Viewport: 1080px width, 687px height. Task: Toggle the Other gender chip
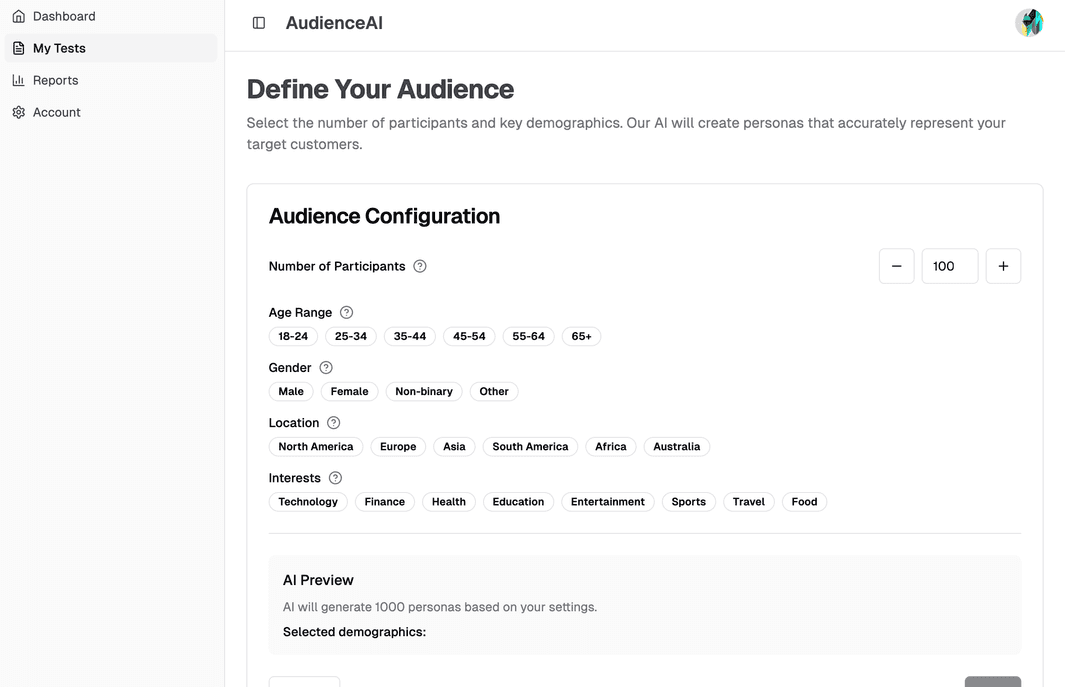pyautogui.click(x=494, y=391)
